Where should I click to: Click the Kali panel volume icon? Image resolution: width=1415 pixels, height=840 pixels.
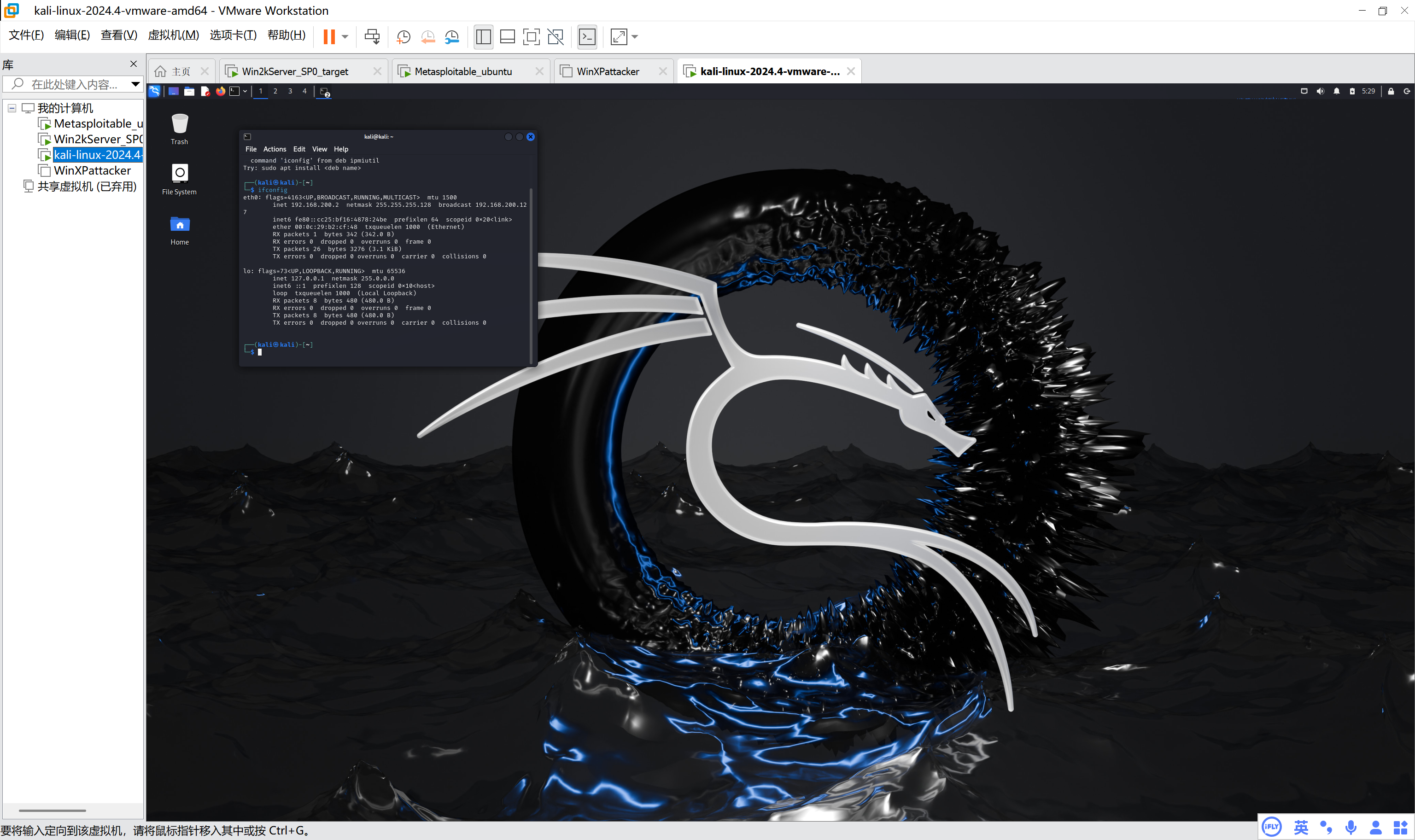[1320, 91]
